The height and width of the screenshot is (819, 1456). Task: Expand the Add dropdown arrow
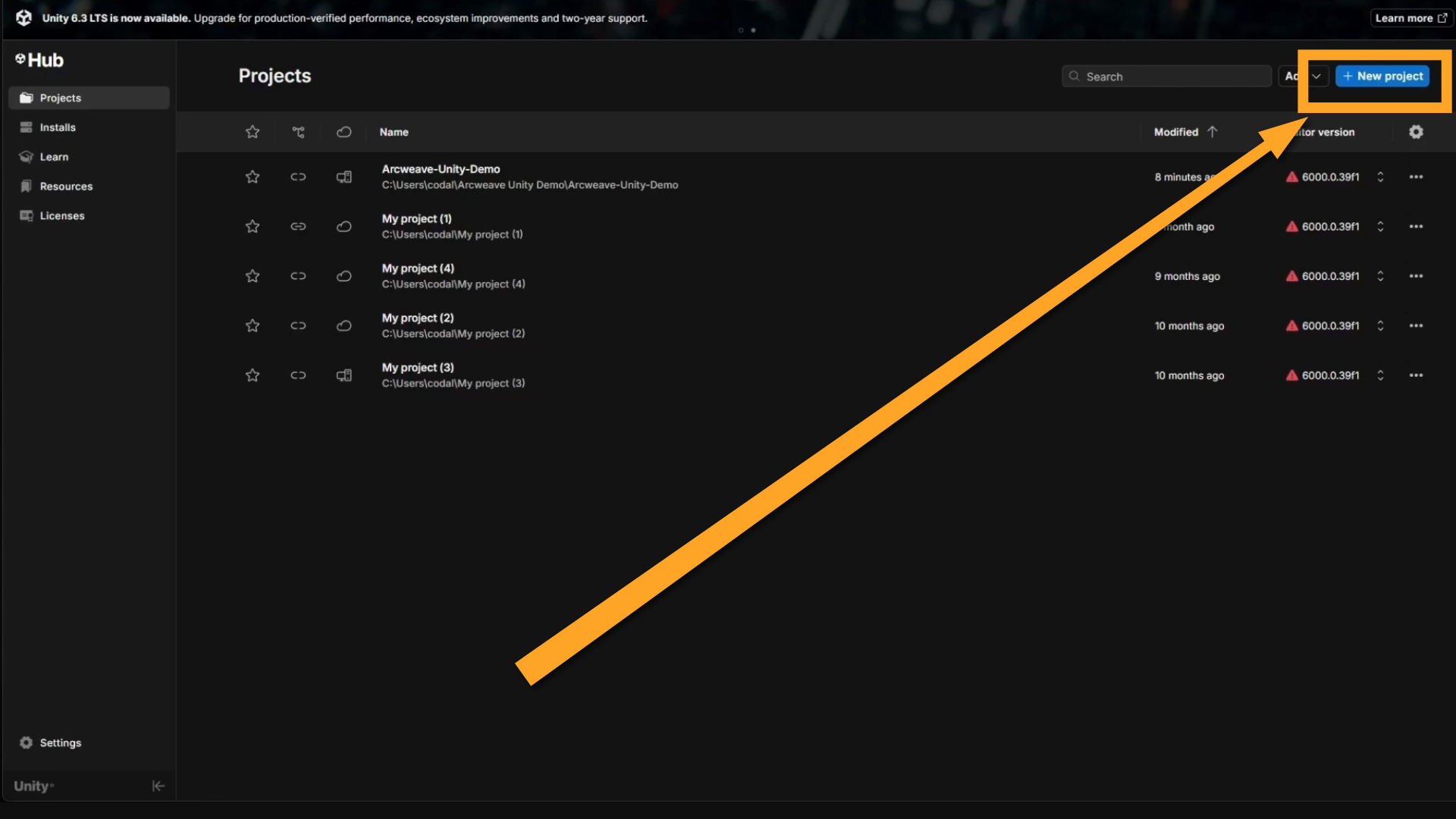tap(1317, 76)
